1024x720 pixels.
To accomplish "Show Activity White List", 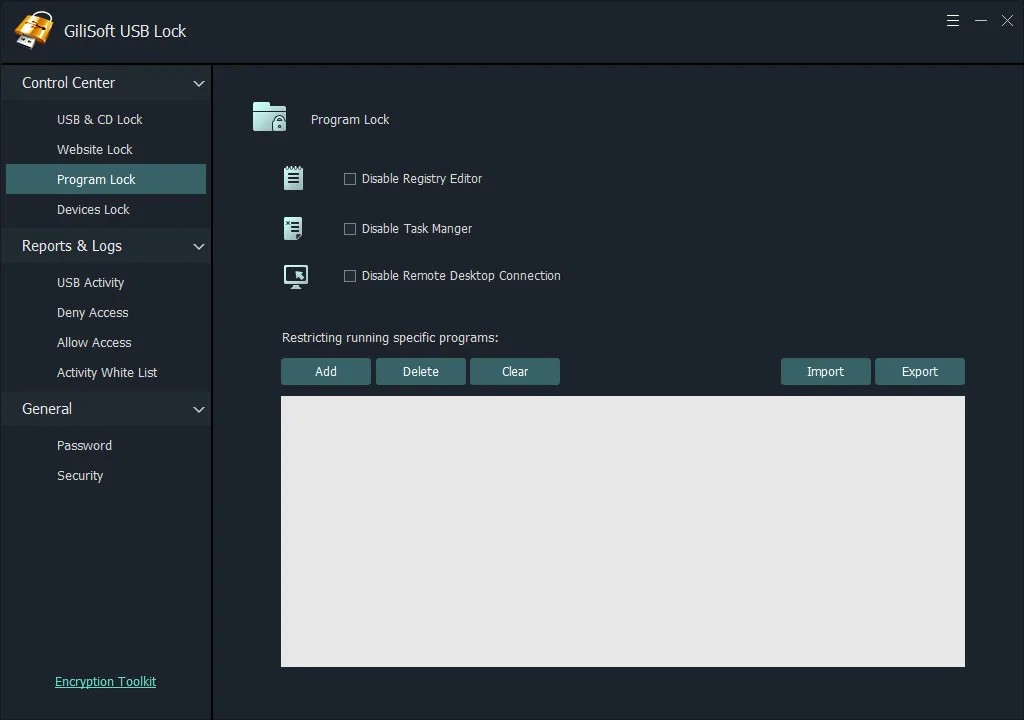I will pos(107,372).
